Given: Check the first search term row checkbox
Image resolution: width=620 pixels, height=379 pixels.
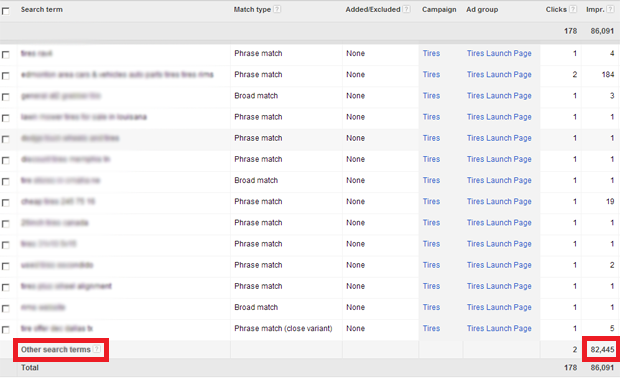Looking at the screenshot, I should pos(6,55).
